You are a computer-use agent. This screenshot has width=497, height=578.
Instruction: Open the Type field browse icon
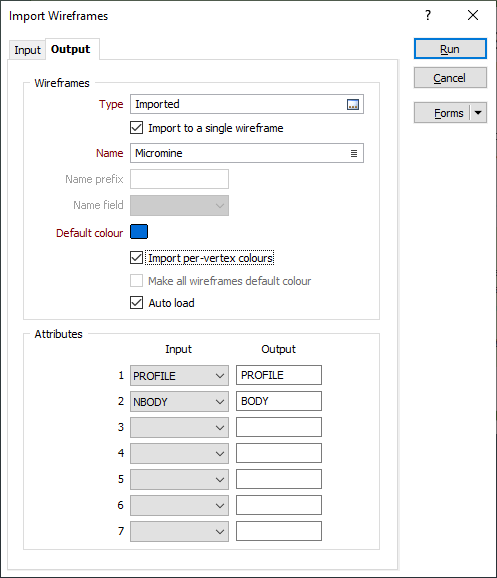[353, 104]
